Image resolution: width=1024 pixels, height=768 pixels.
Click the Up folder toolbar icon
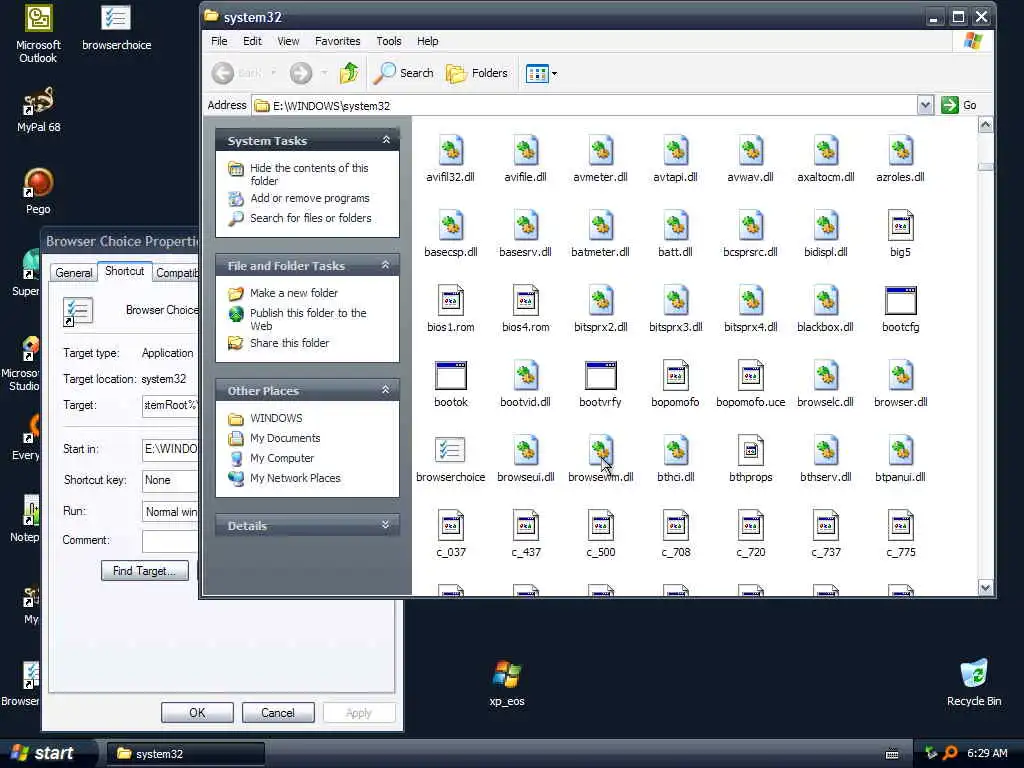coord(349,73)
